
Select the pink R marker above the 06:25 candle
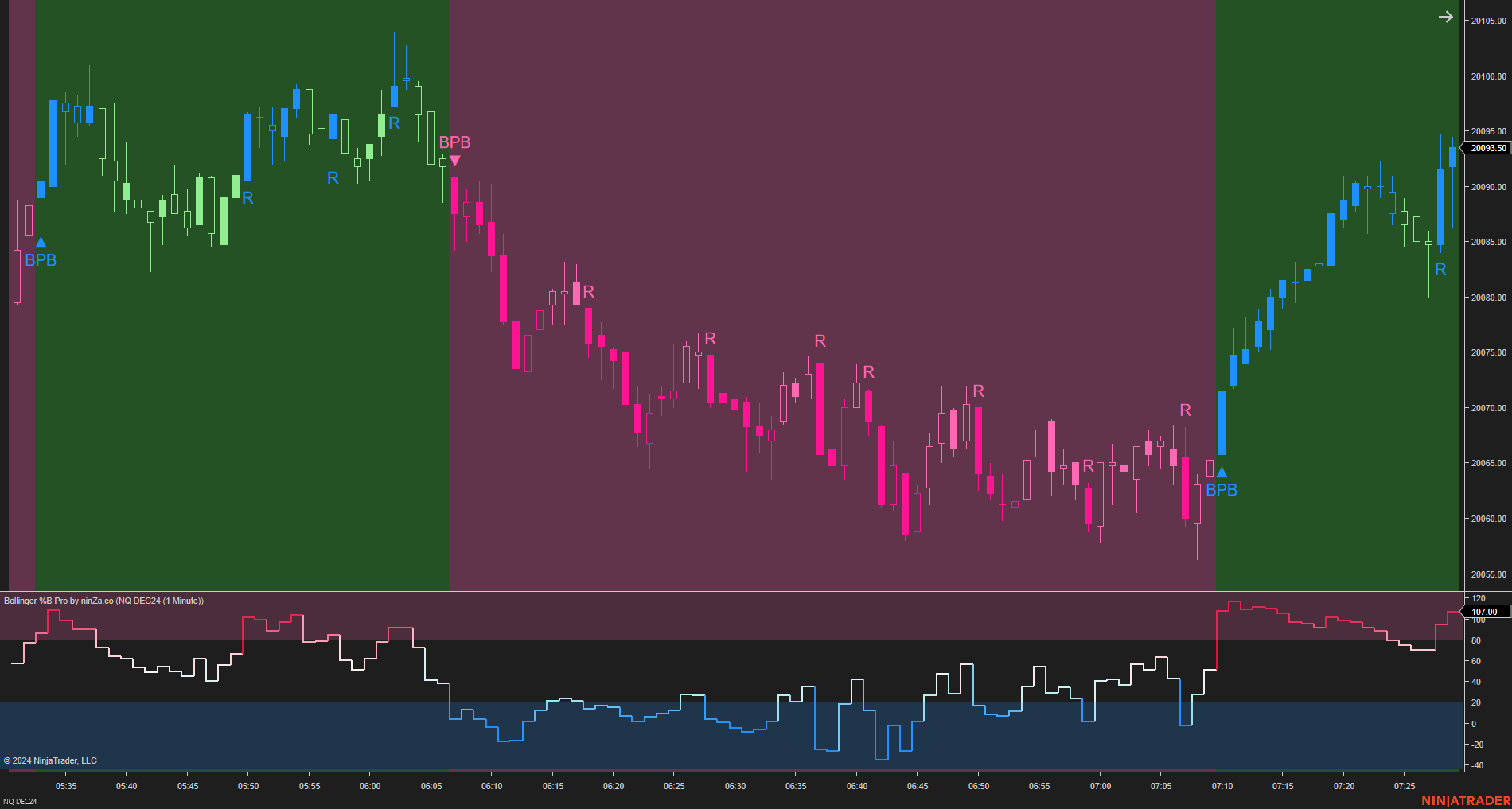pos(709,339)
